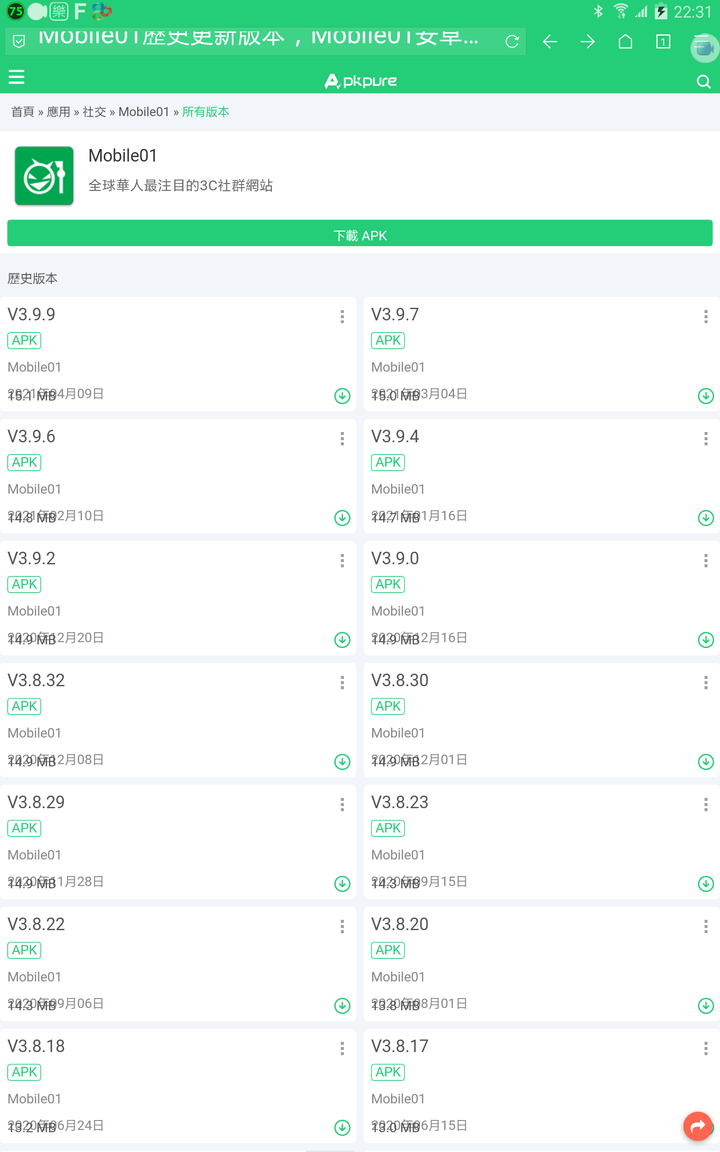The image size is (720, 1152).
Task: Open three-dot options for V3.8.23
Action: click(x=706, y=804)
